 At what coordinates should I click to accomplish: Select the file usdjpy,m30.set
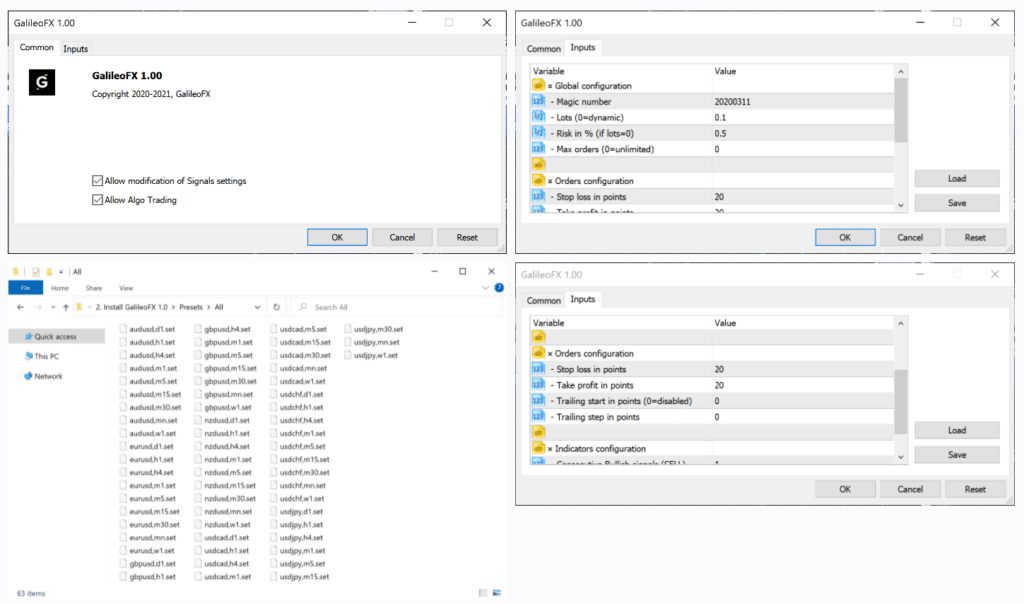374,329
